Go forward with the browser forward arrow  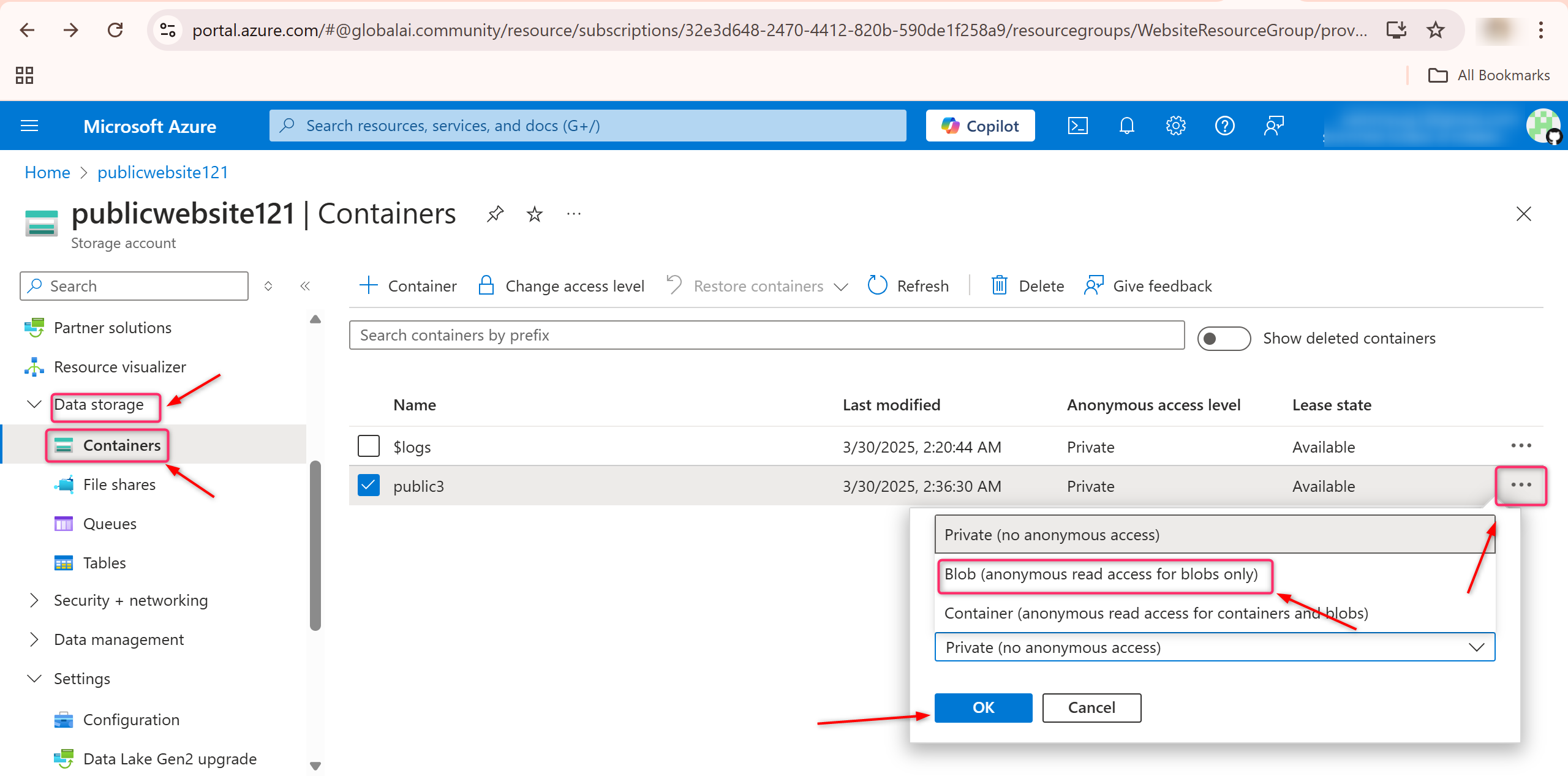(x=71, y=30)
